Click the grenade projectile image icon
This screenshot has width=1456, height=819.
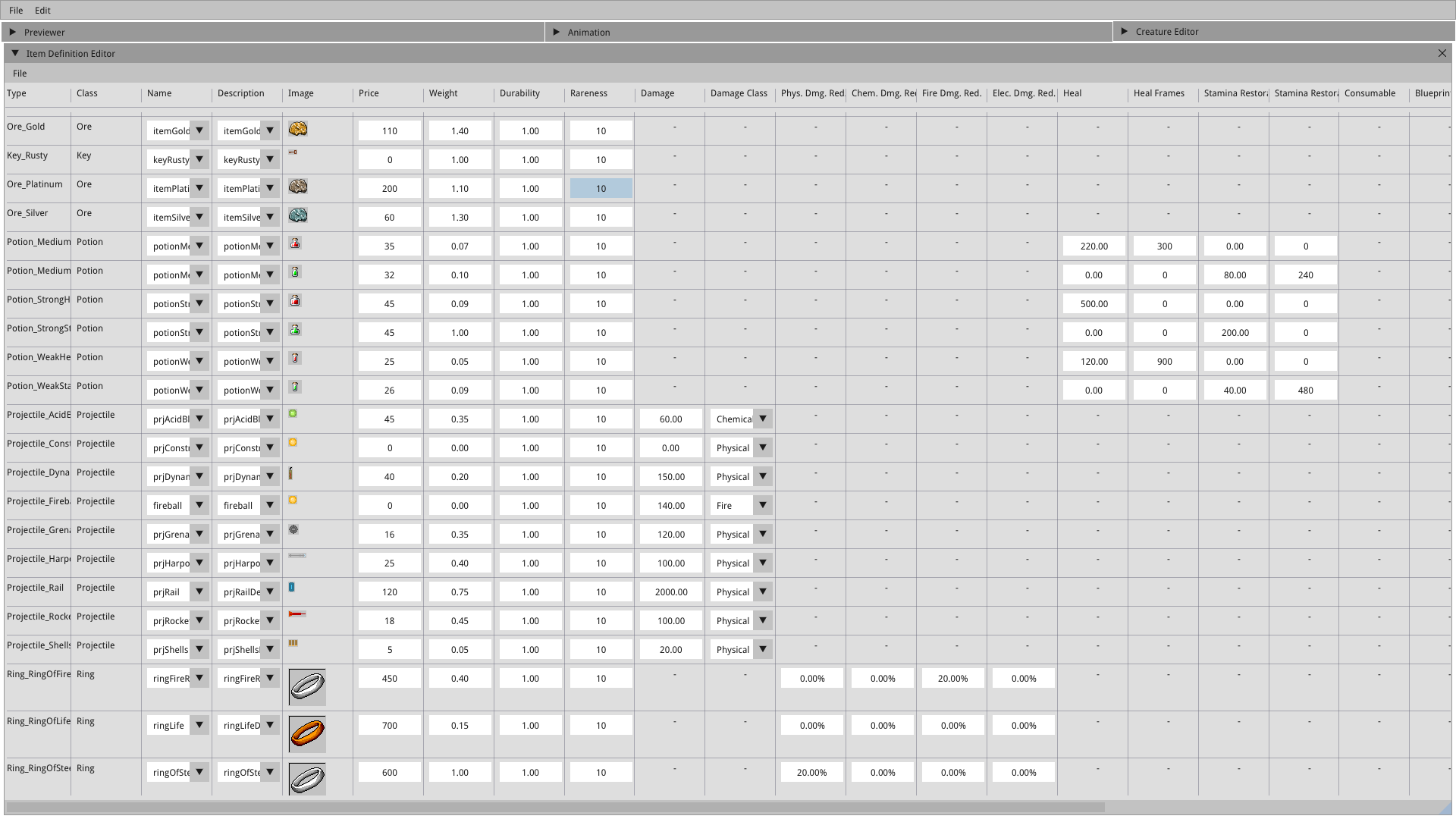[293, 529]
